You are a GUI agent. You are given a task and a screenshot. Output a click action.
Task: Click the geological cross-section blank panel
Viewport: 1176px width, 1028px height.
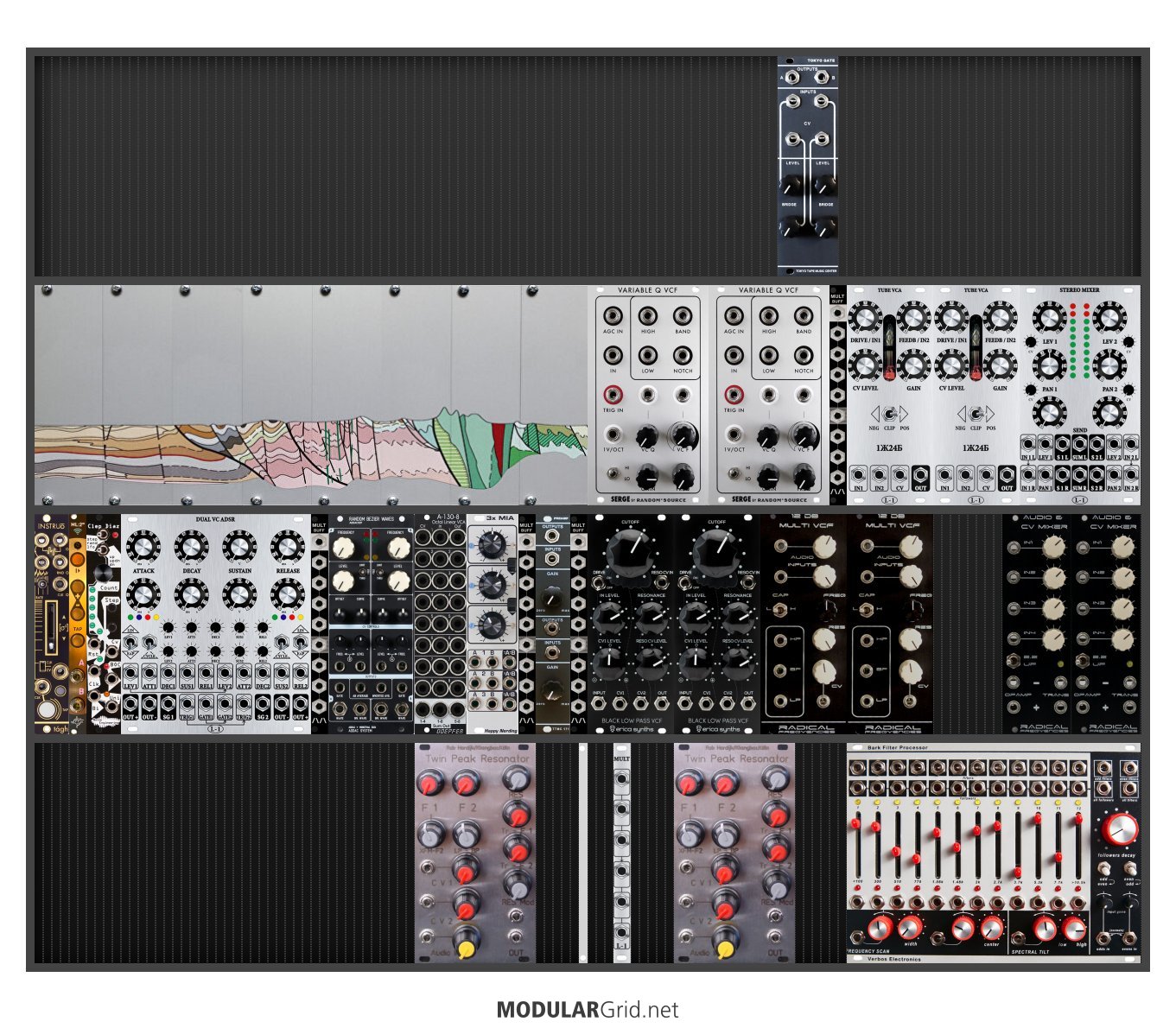(311, 395)
